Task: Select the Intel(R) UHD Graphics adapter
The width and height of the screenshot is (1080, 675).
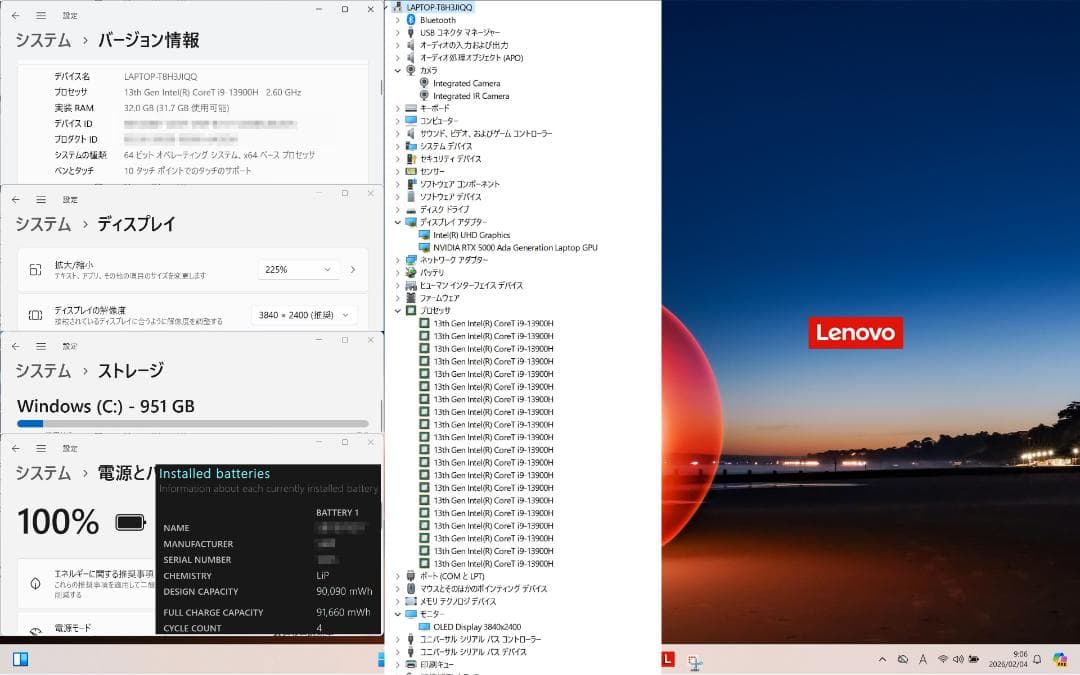Action: click(470, 234)
